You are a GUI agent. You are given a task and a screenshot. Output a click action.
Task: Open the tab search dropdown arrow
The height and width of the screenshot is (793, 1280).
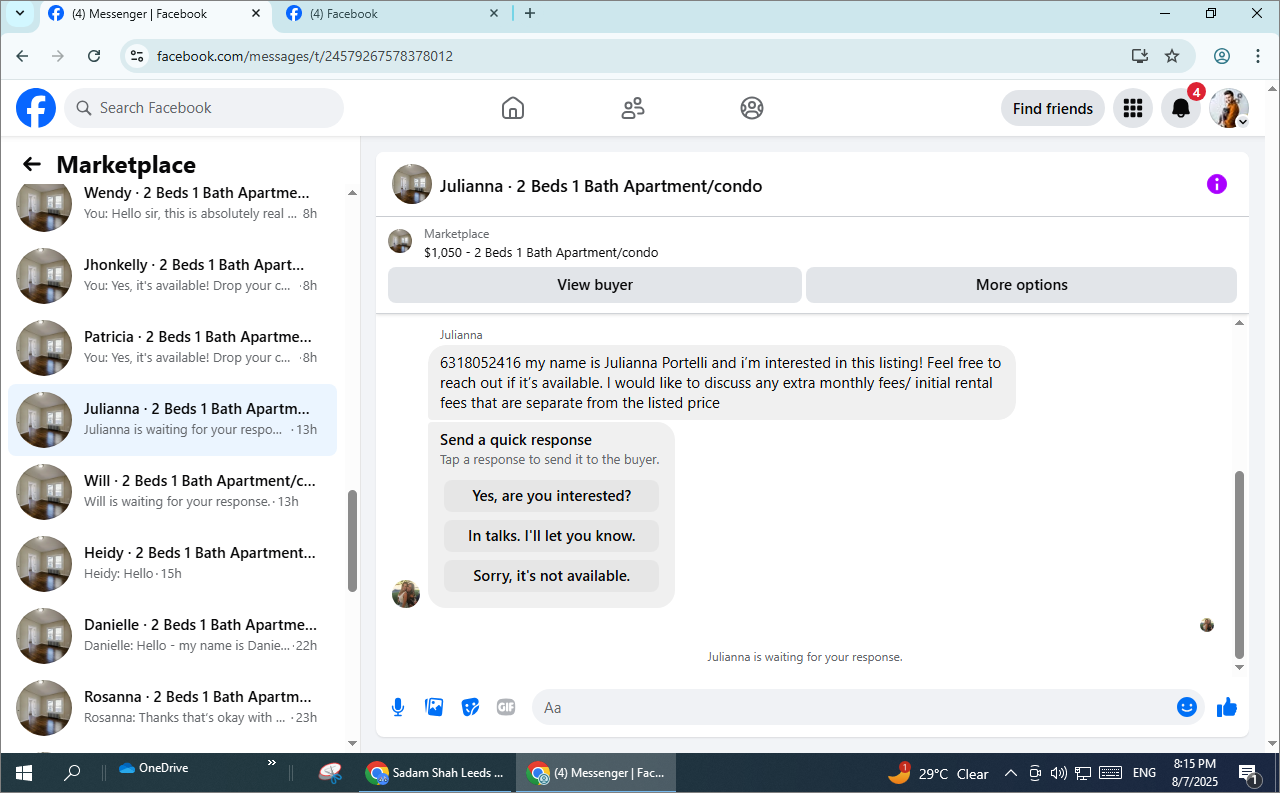(19, 14)
